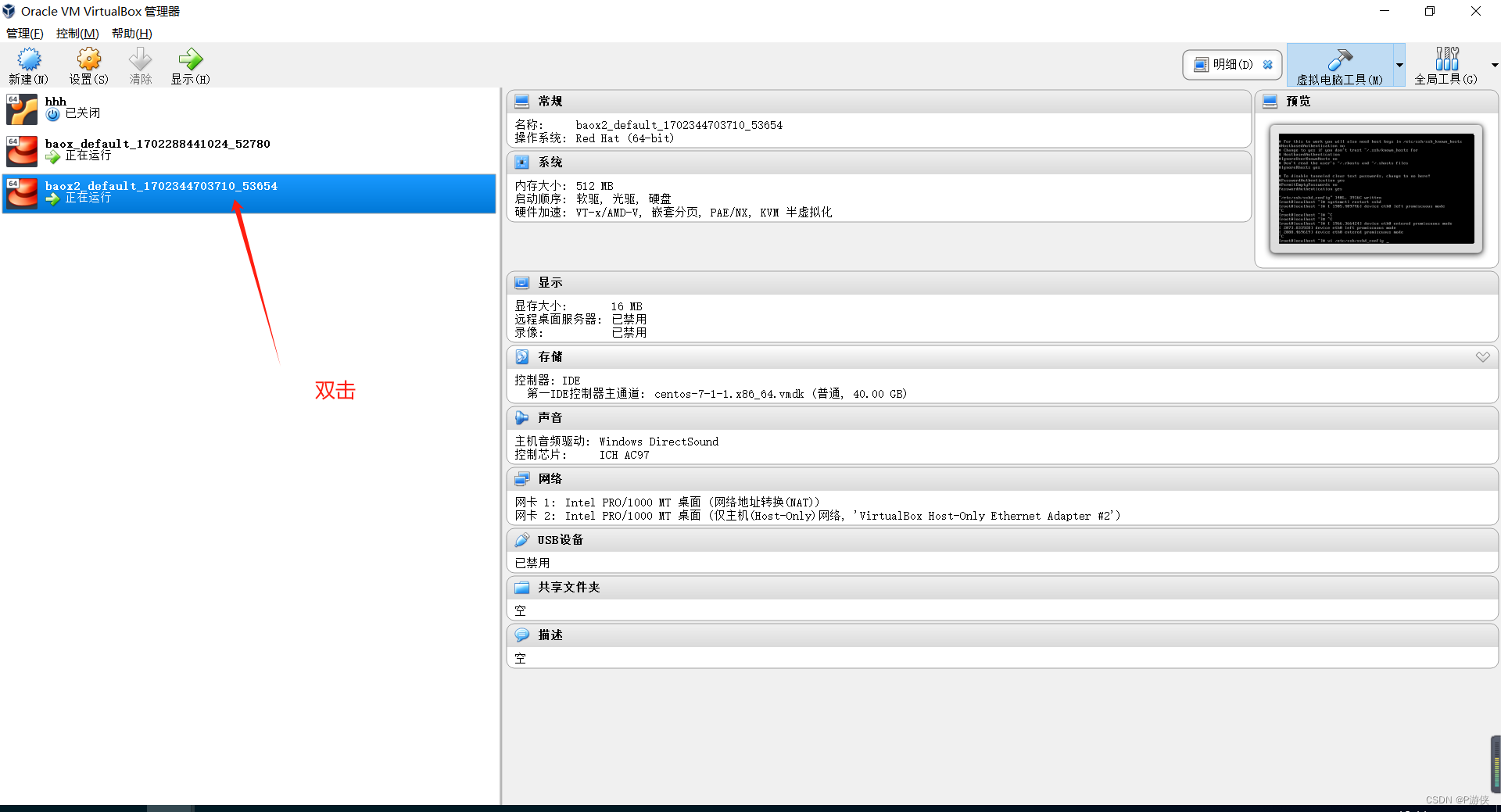Click the 显存大小 16 MB value
This screenshot has width=1501, height=812.
coord(627,306)
